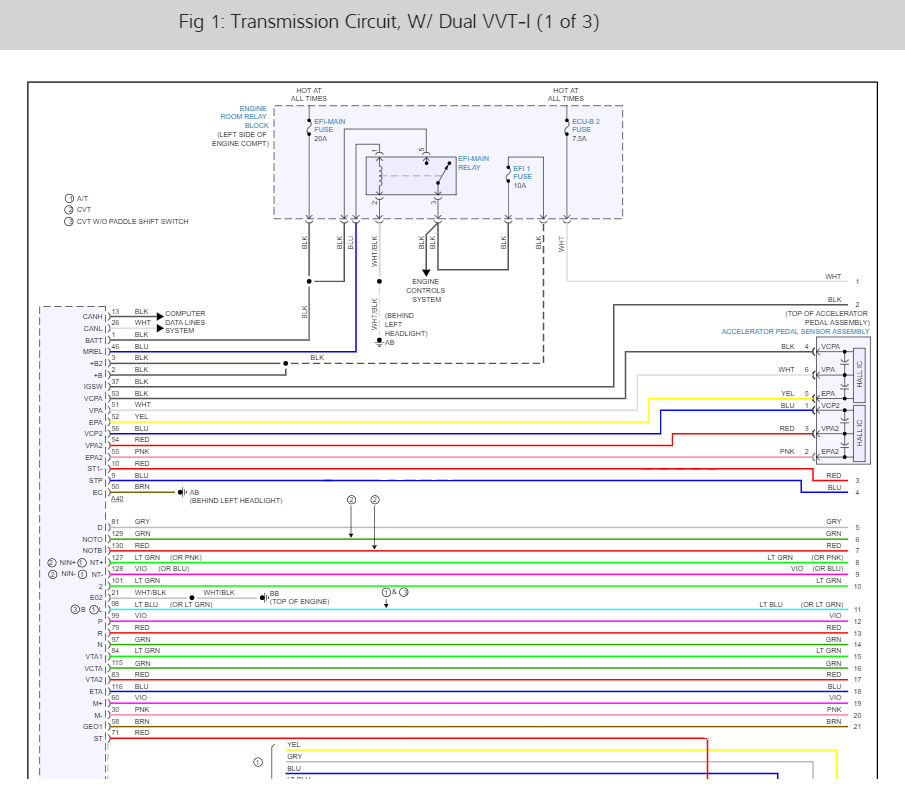Click the MREL pin 46 BLU wire label
Screen dimensions: 905x810
pyautogui.click(x=141, y=346)
